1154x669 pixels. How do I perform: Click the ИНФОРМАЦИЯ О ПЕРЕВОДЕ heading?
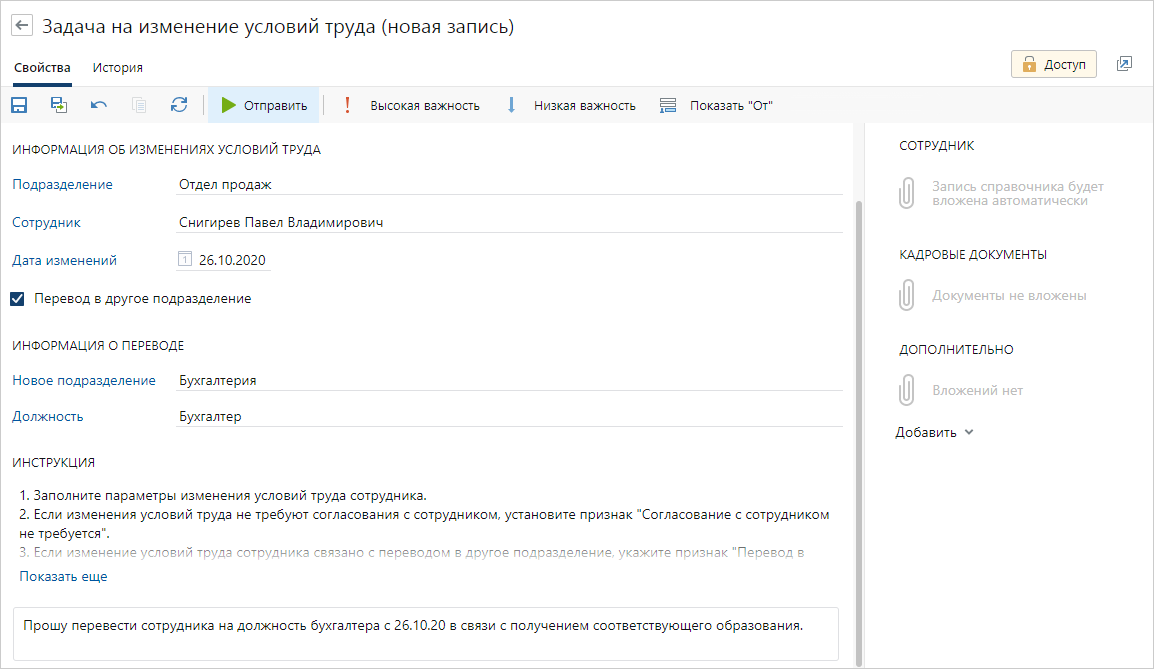point(98,346)
